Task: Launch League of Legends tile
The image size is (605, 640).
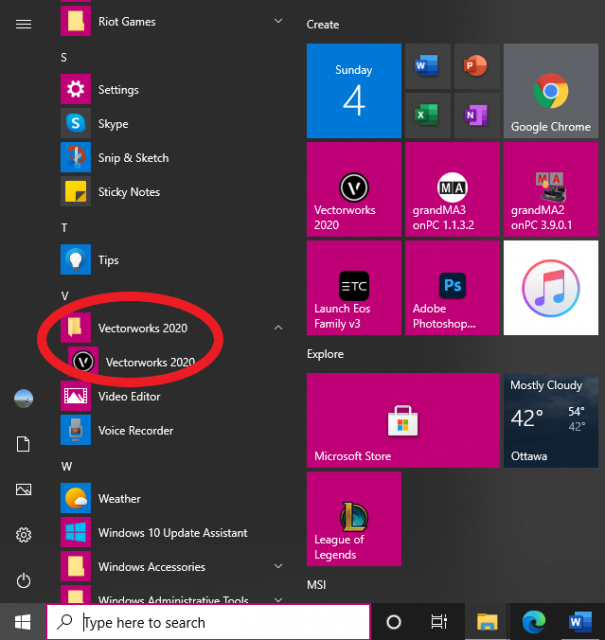Action: (353, 520)
